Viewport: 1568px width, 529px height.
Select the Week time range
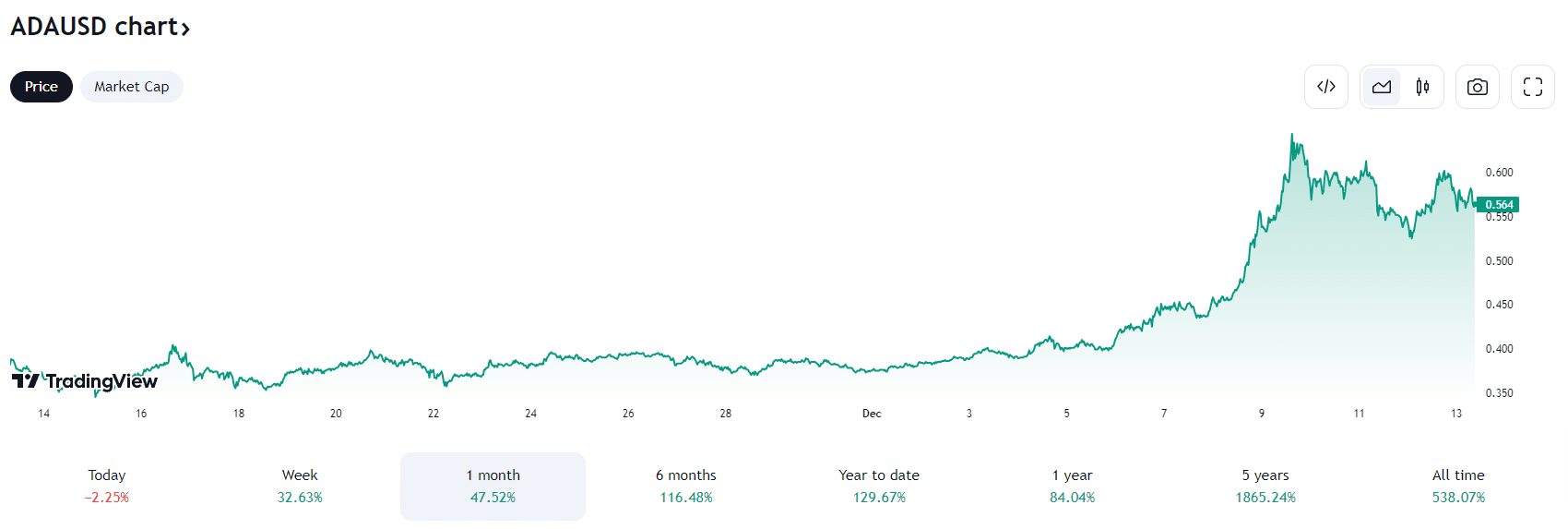tap(300, 486)
